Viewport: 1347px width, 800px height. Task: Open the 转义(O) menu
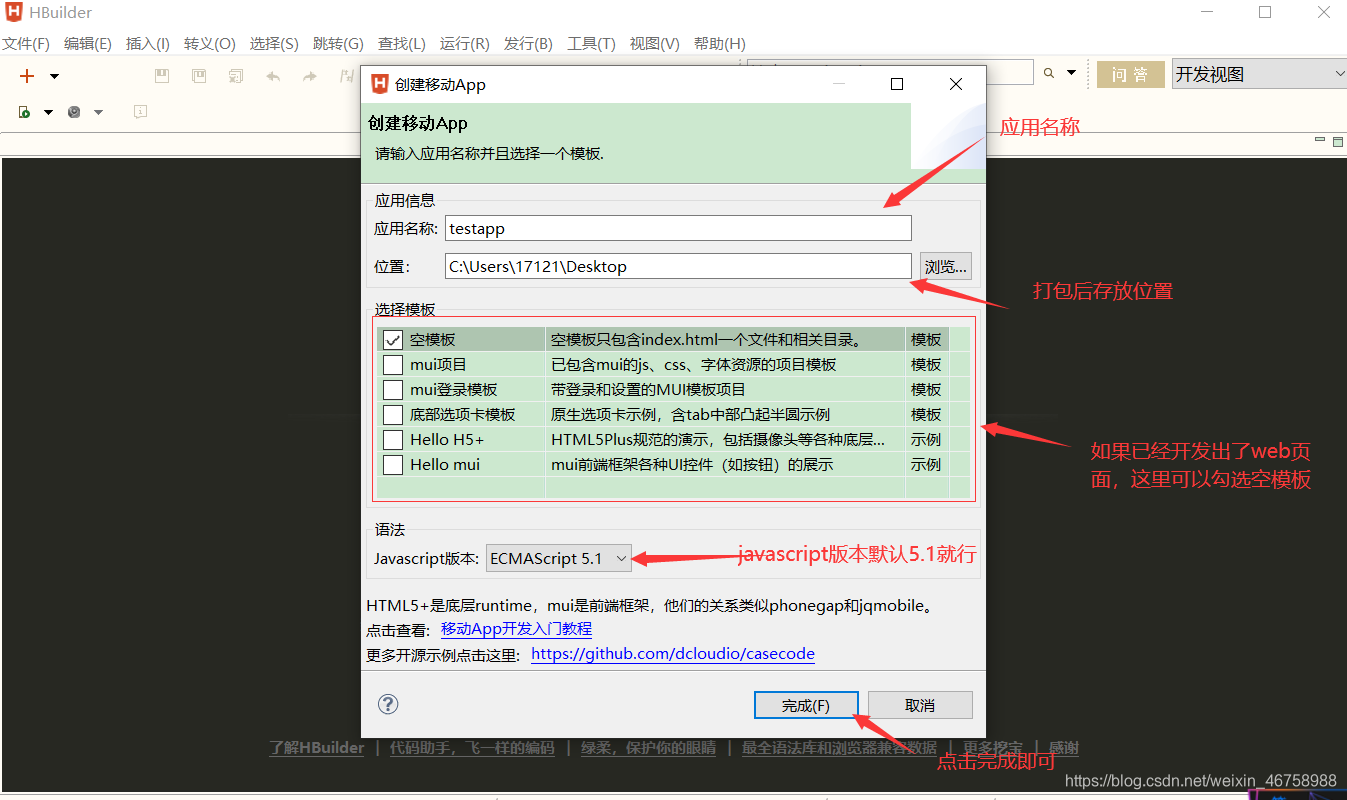tap(210, 44)
